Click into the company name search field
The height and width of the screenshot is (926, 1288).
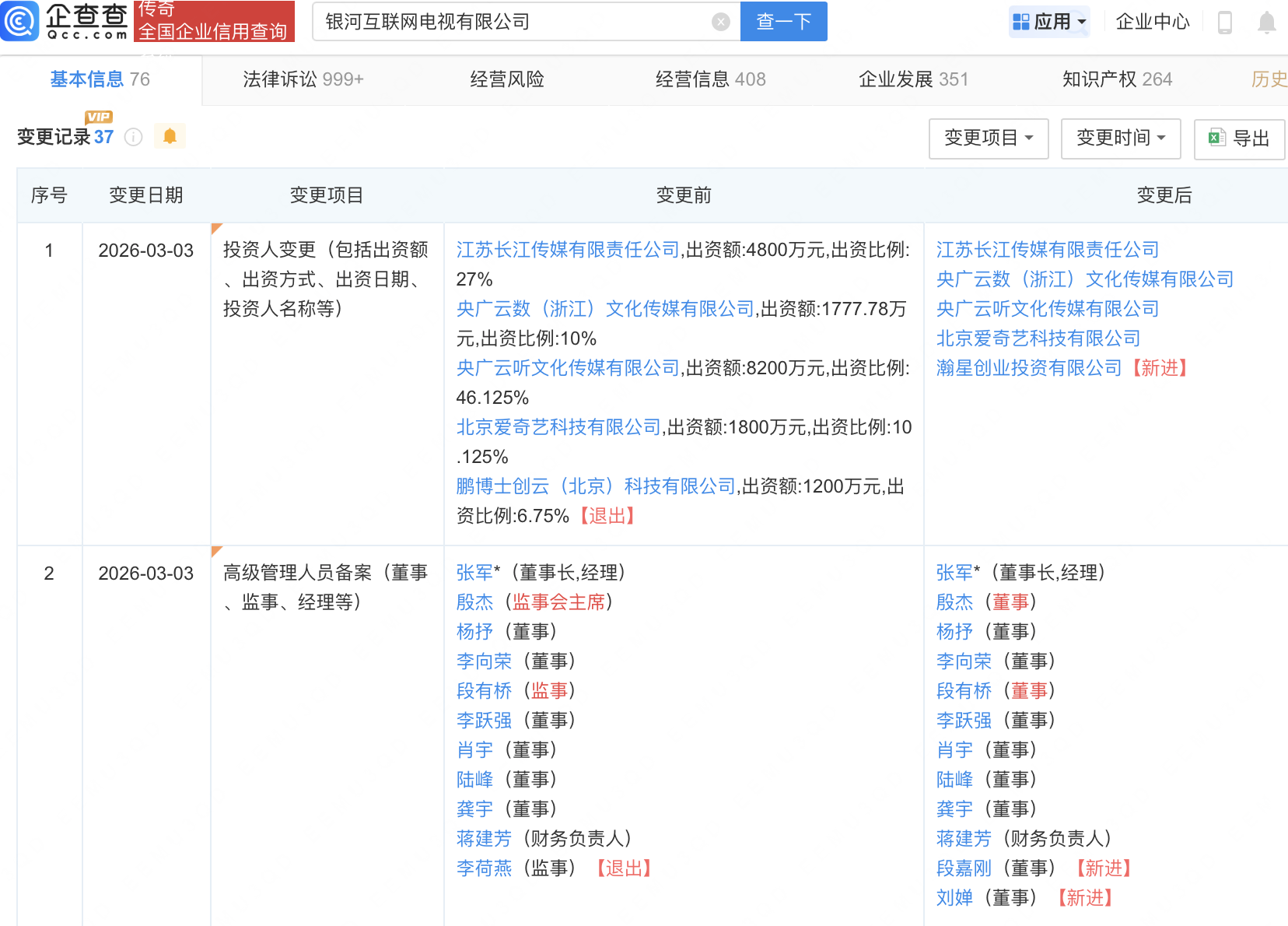click(513, 22)
